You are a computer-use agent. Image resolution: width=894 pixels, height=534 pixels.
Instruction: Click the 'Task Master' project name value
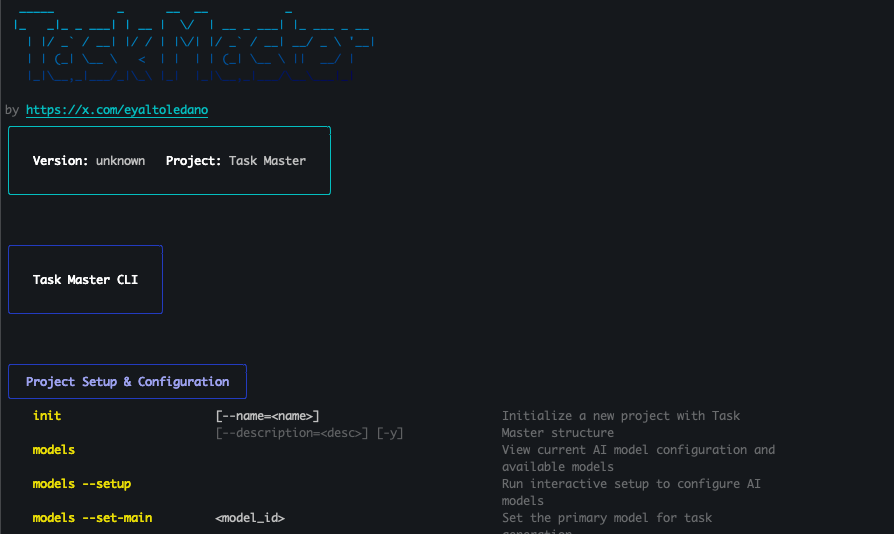click(x=267, y=161)
